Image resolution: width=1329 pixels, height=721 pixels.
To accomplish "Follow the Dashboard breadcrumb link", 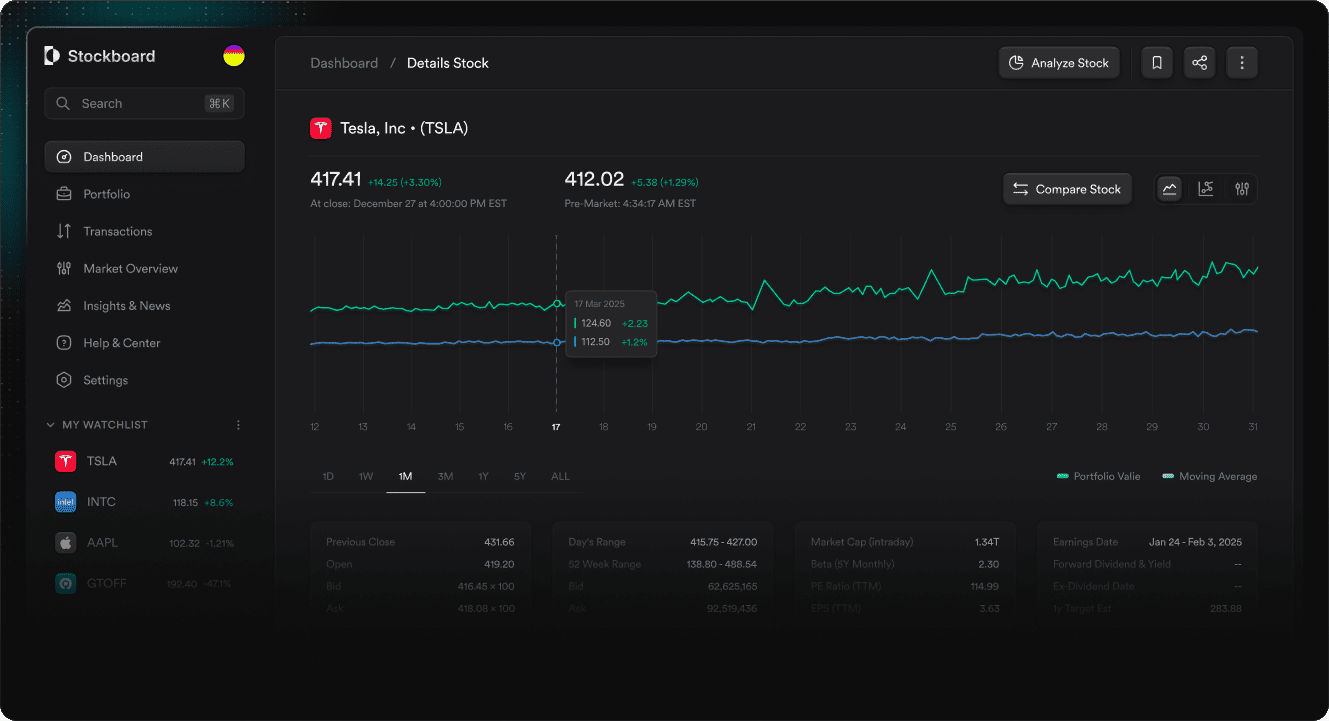I will 344,63.
